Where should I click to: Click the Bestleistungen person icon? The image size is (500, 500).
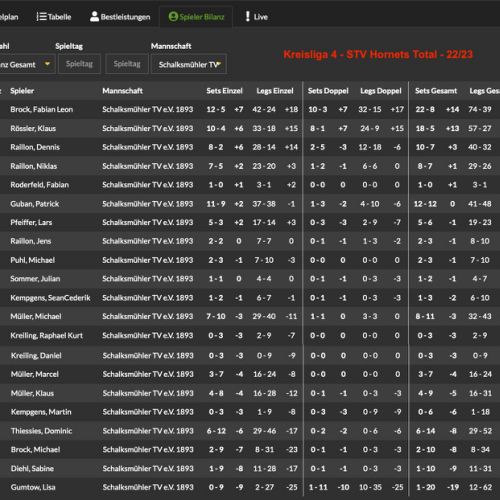[x=95, y=17]
